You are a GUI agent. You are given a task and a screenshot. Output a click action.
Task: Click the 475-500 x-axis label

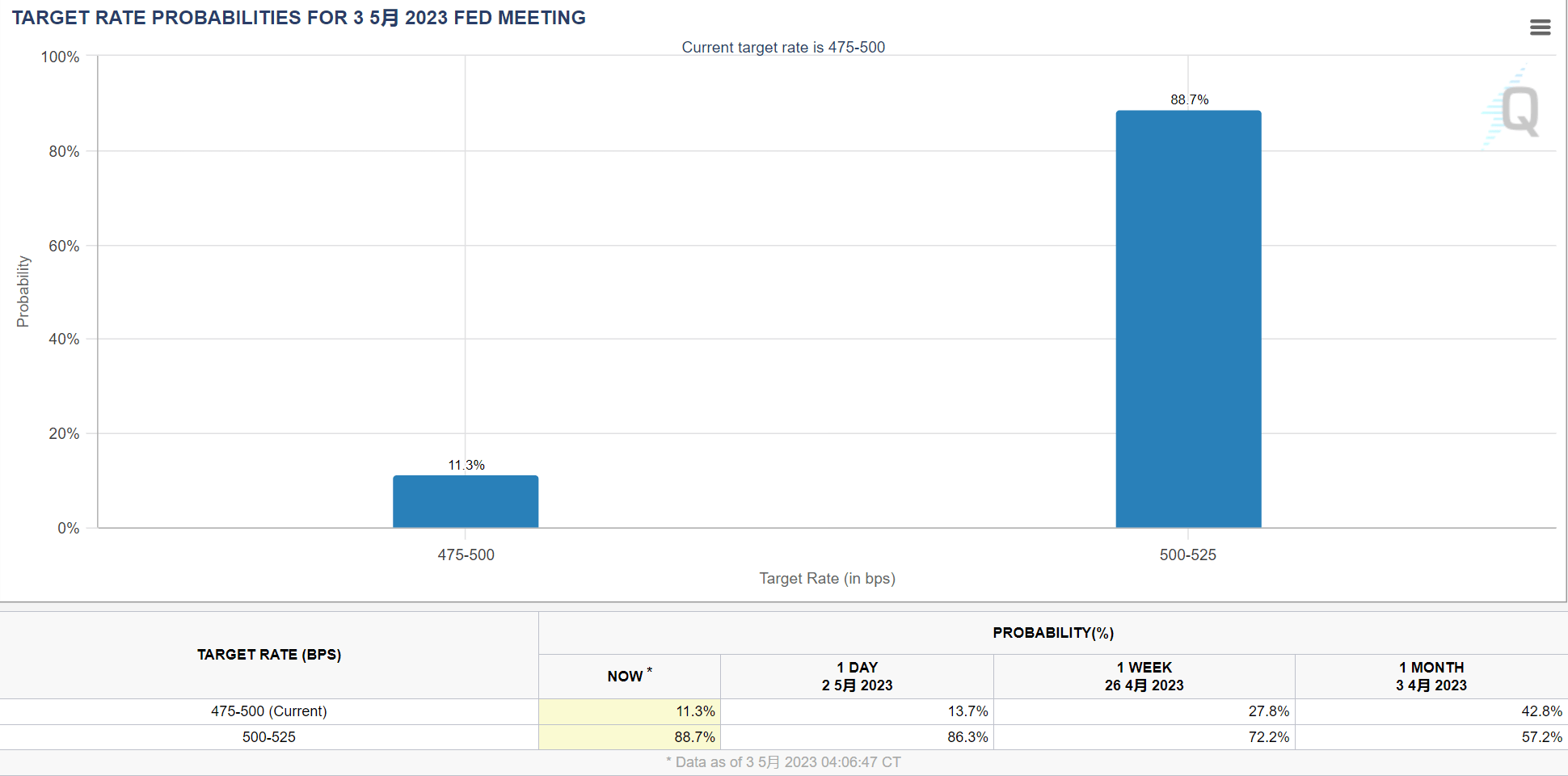click(466, 555)
